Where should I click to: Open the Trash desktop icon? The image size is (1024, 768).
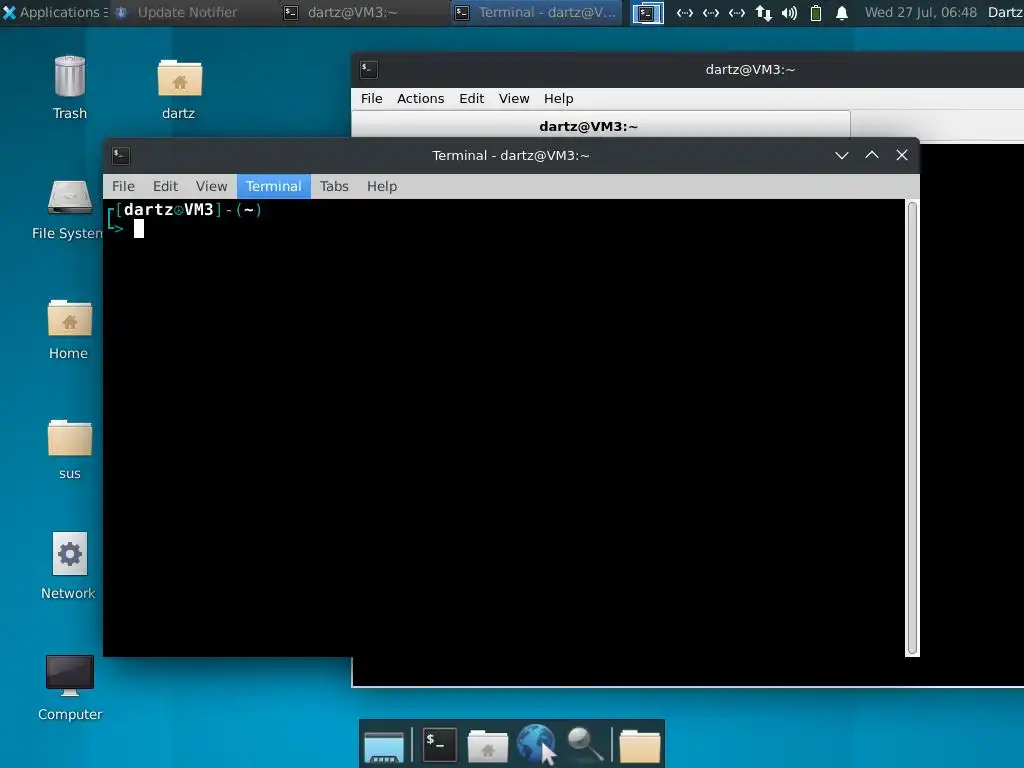(70, 87)
